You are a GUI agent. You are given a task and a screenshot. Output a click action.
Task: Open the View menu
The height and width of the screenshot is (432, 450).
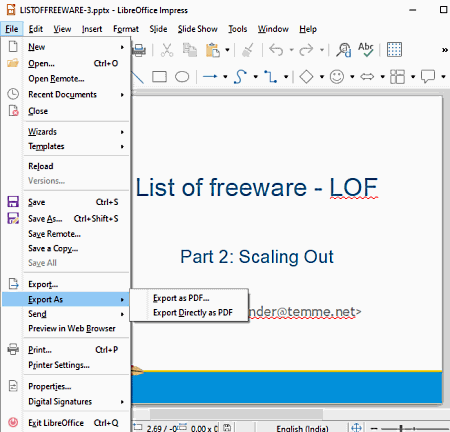(x=62, y=29)
